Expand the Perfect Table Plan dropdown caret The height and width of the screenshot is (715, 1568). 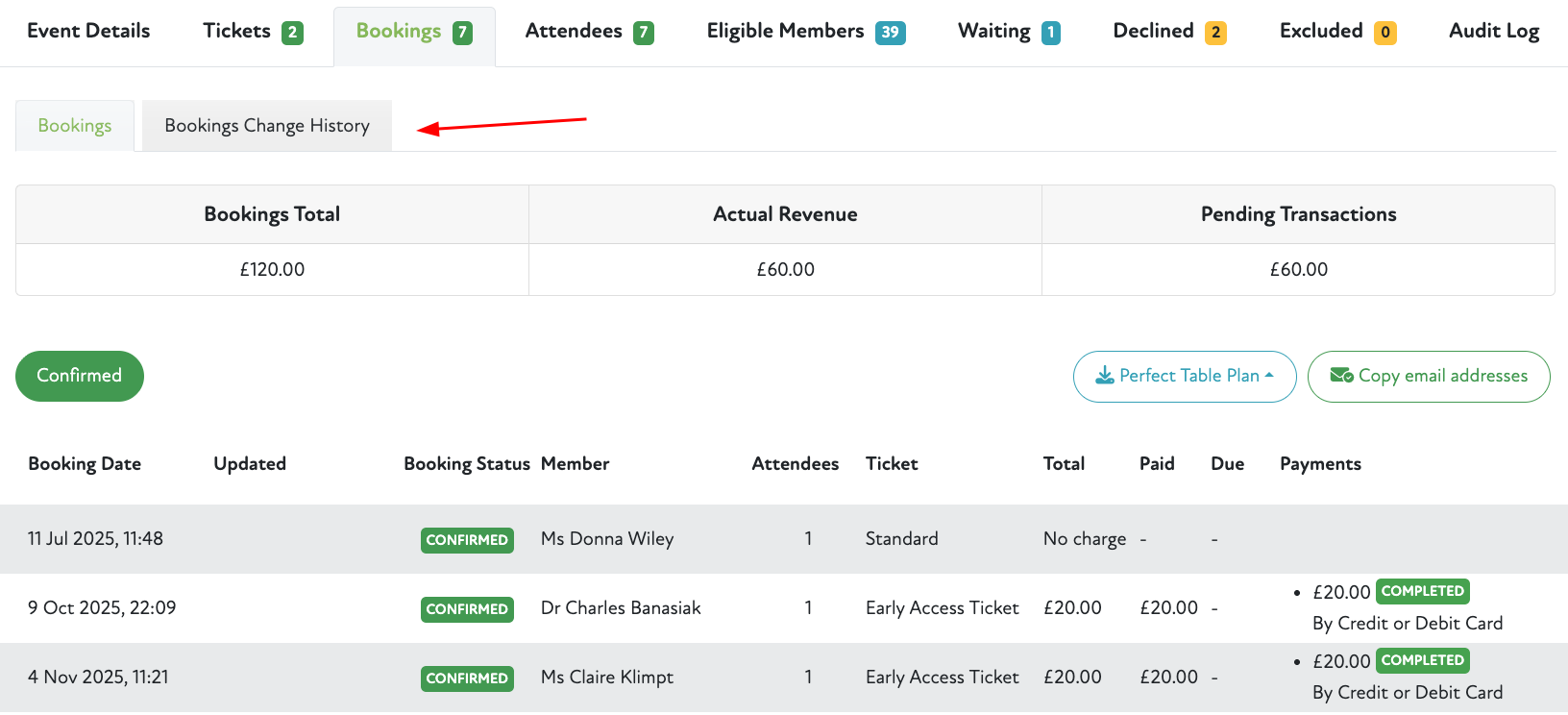[1269, 376]
